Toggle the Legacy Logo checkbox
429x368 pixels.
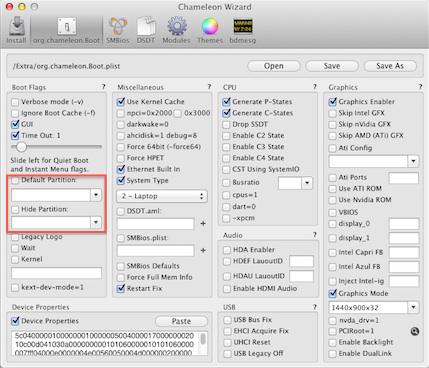(15, 237)
